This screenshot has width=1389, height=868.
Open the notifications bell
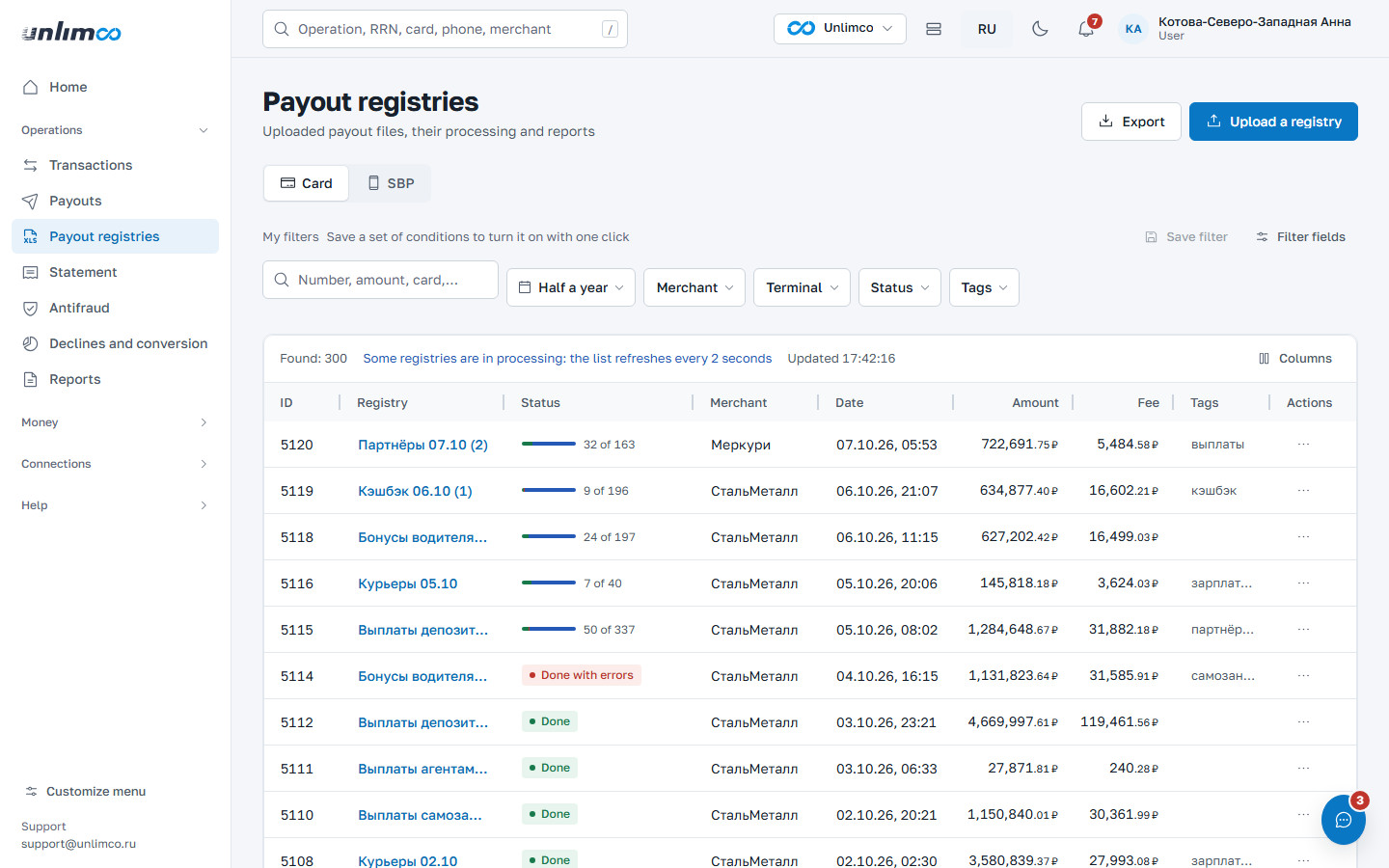coord(1086,29)
